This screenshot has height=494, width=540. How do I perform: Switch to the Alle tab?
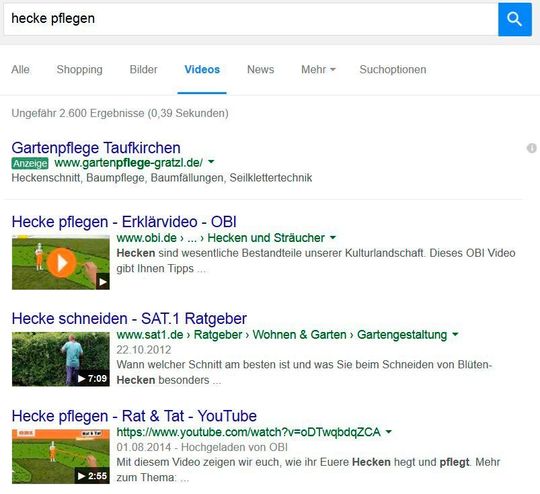click(20, 70)
